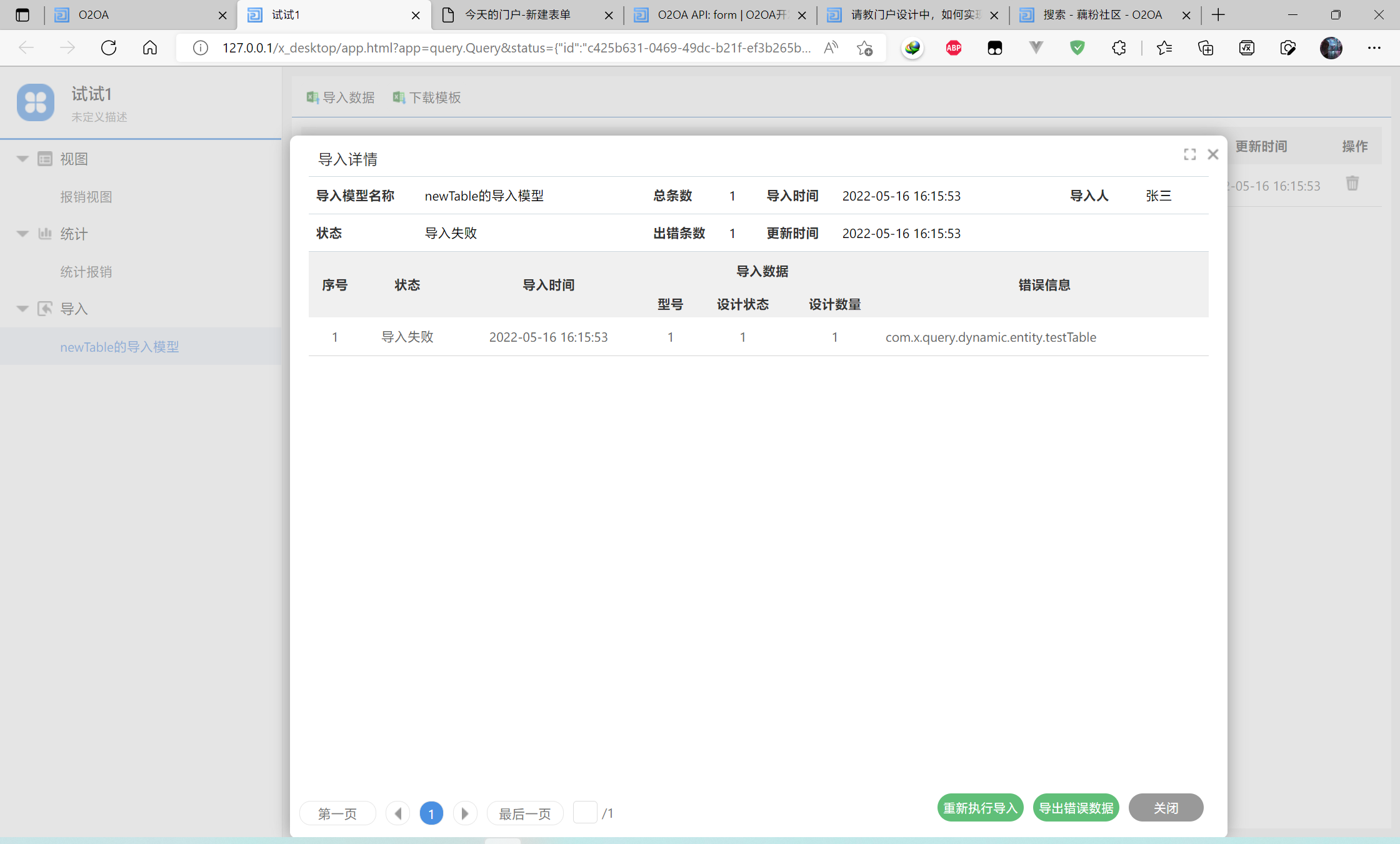The height and width of the screenshot is (844, 1400).
Task: Click the gray 关闭 button
Action: [x=1166, y=808]
